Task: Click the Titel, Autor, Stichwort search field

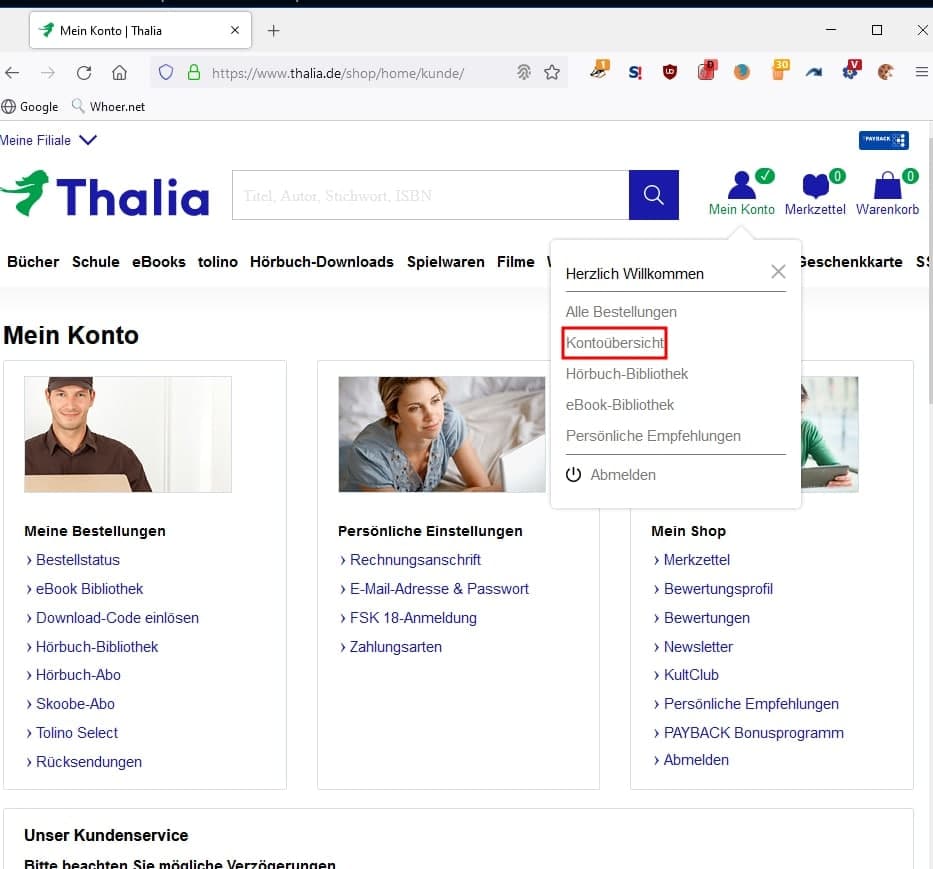Action: 430,195
